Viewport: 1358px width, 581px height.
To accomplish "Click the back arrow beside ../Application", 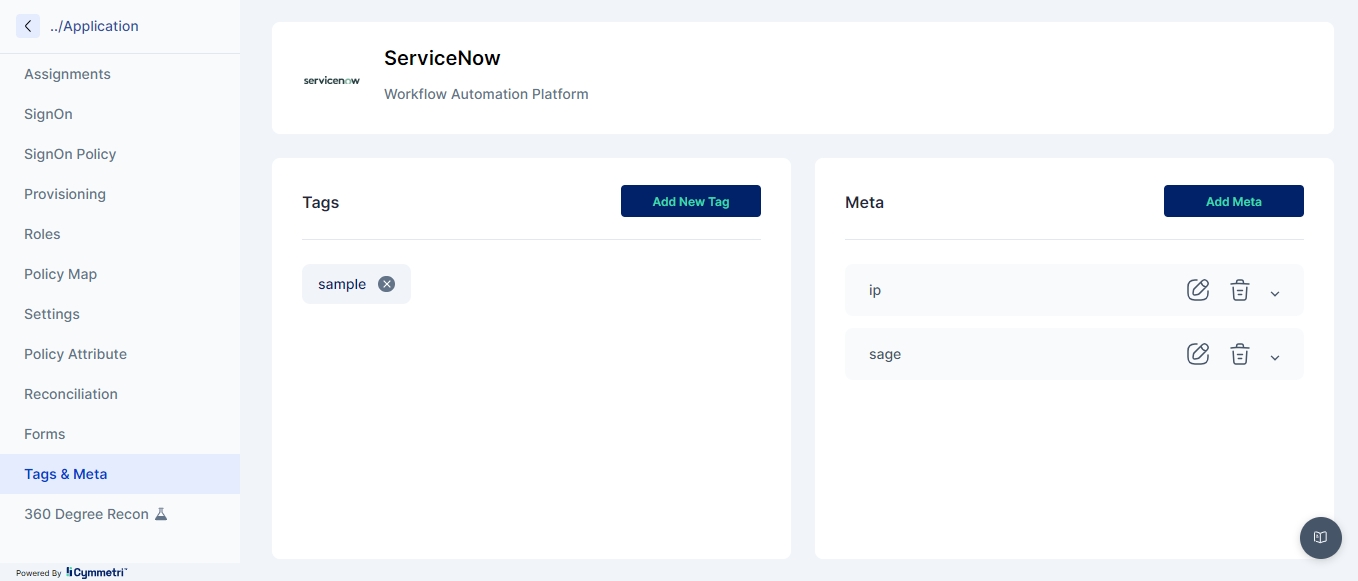I will [x=28, y=26].
